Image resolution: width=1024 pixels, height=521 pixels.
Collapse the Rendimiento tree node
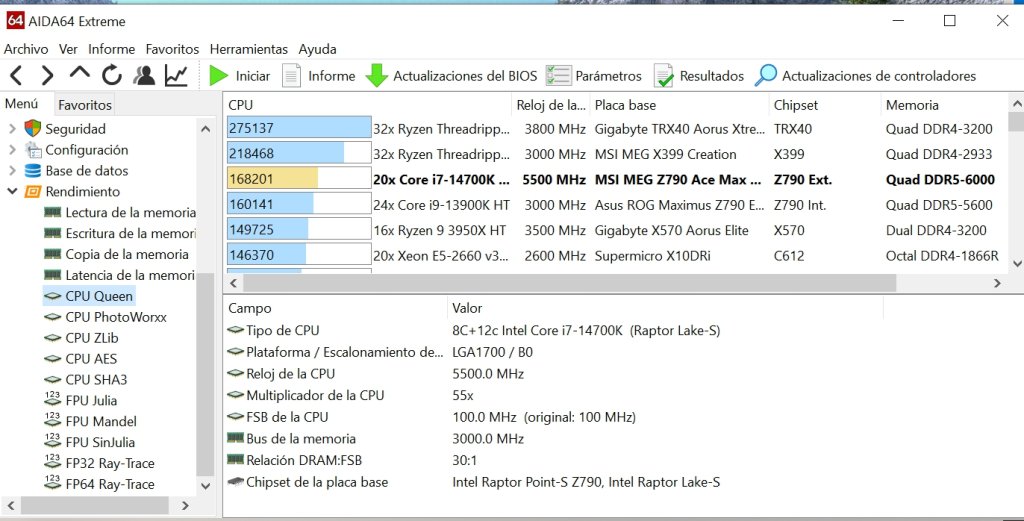[x=12, y=191]
